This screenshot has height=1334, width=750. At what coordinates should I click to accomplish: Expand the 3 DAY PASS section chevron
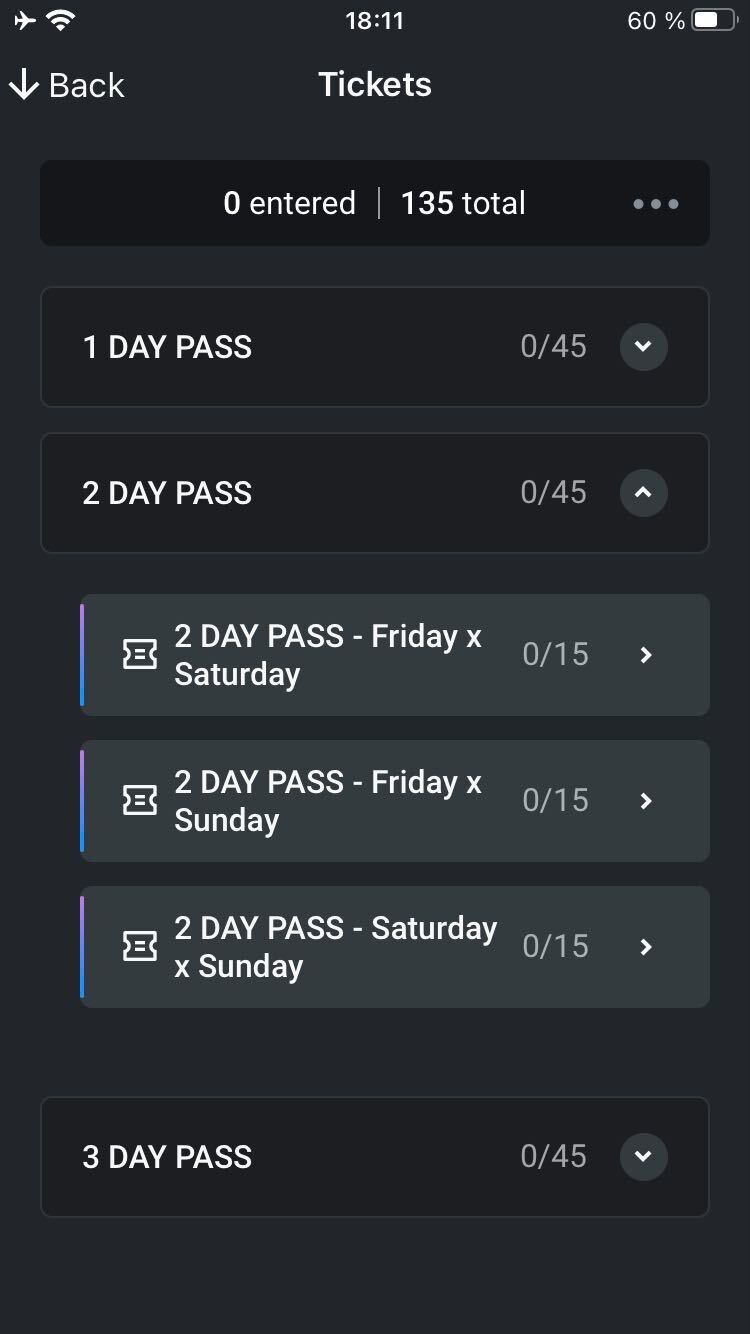click(x=644, y=1157)
